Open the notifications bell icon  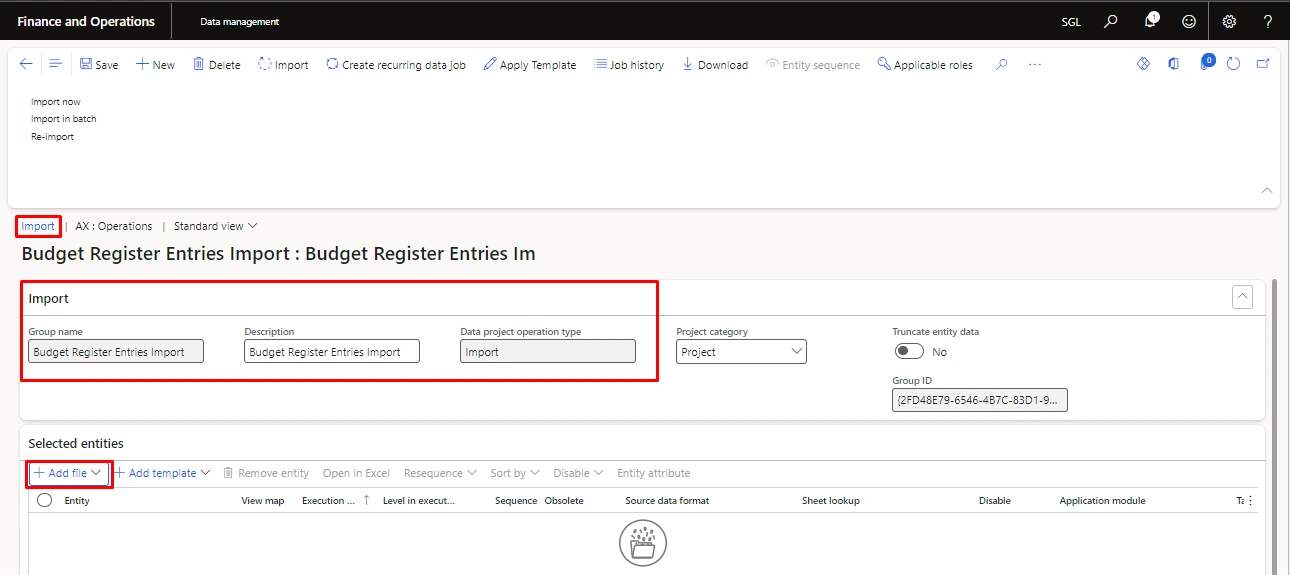[1151, 21]
